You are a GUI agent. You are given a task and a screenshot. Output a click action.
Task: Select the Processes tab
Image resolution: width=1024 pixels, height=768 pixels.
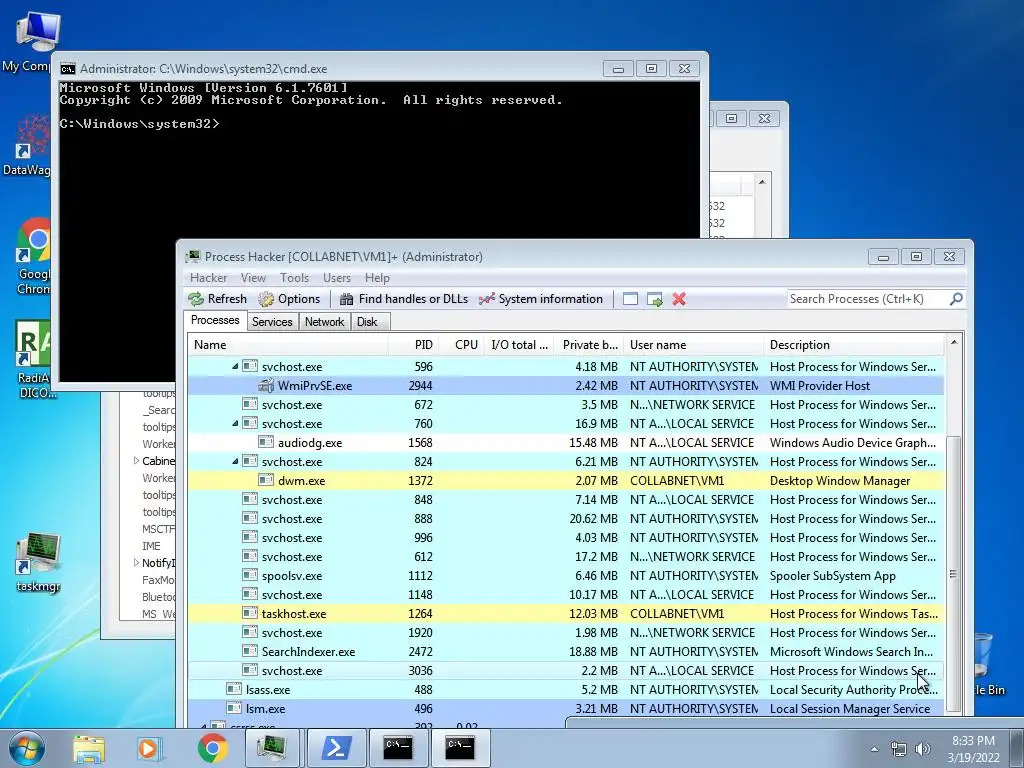215,320
